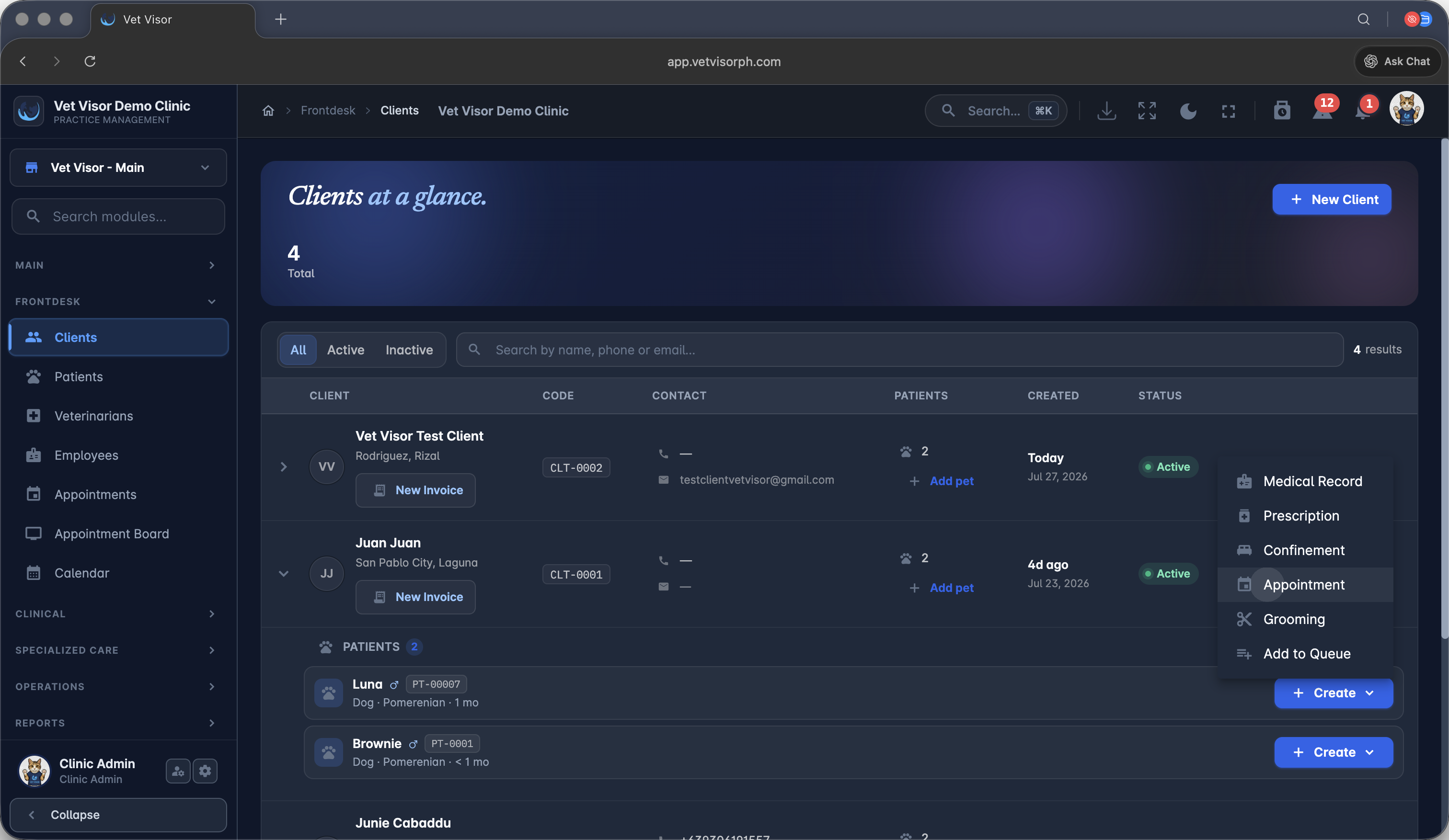Click the page vertical scrollbar
Image resolution: width=1449 pixels, height=840 pixels.
pyautogui.click(x=1444, y=388)
